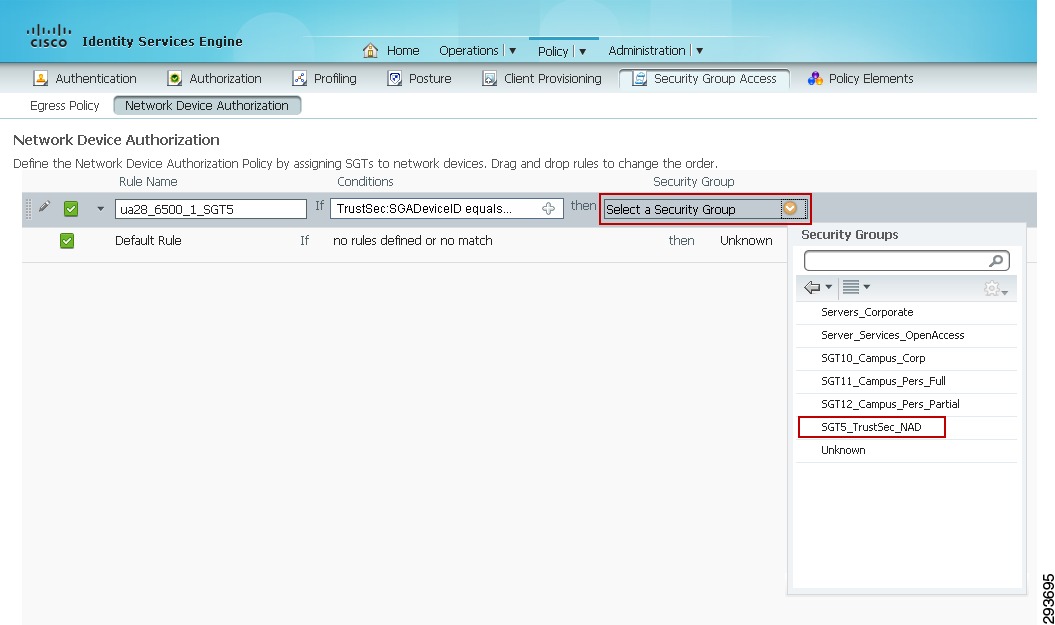Toggle the ua28_6500_1_SGT5 rule status checkbox
Screen dimensions: 1055x625
pos(71,209)
